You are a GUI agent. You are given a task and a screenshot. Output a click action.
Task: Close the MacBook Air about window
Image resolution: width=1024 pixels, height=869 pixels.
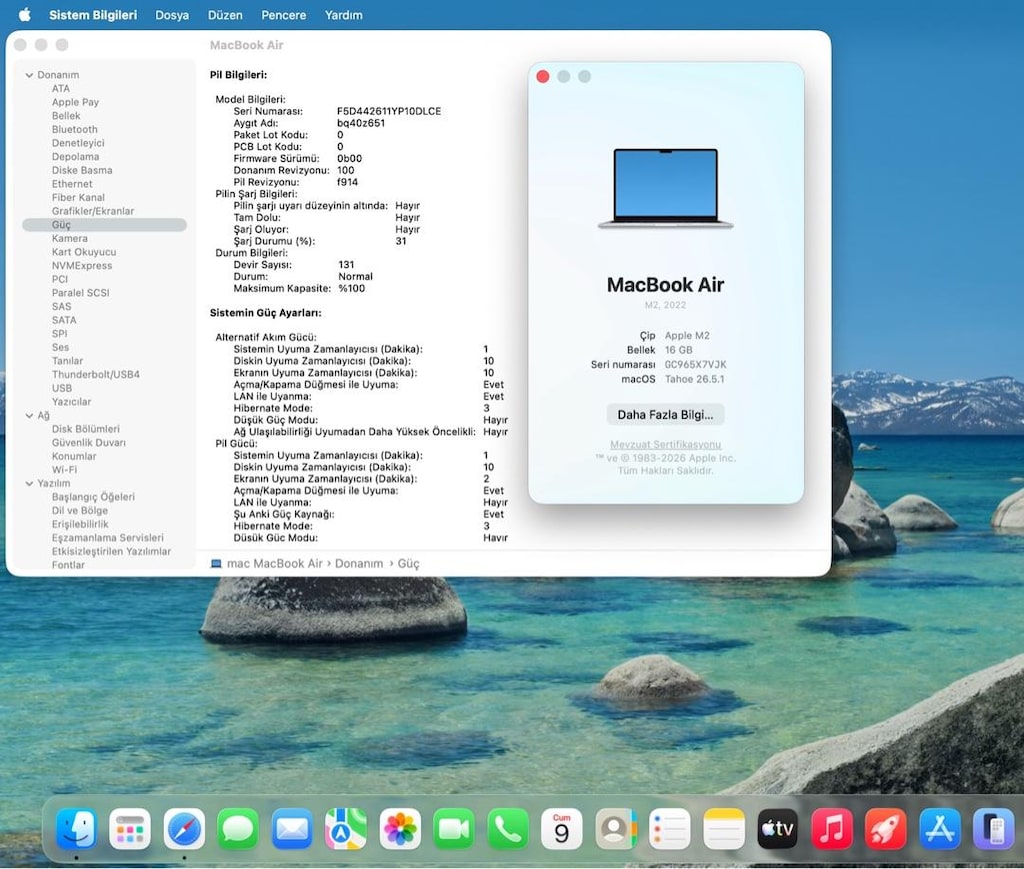[x=543, y=76]
